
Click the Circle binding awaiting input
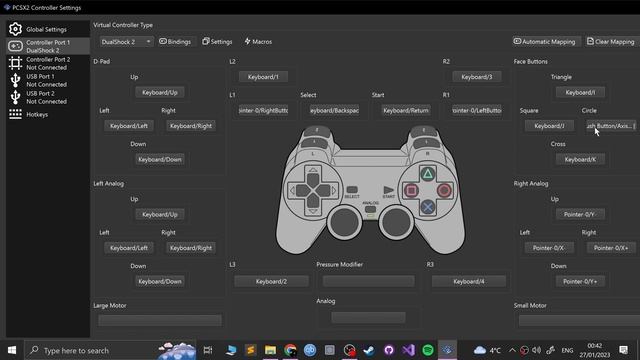(611, 126)
